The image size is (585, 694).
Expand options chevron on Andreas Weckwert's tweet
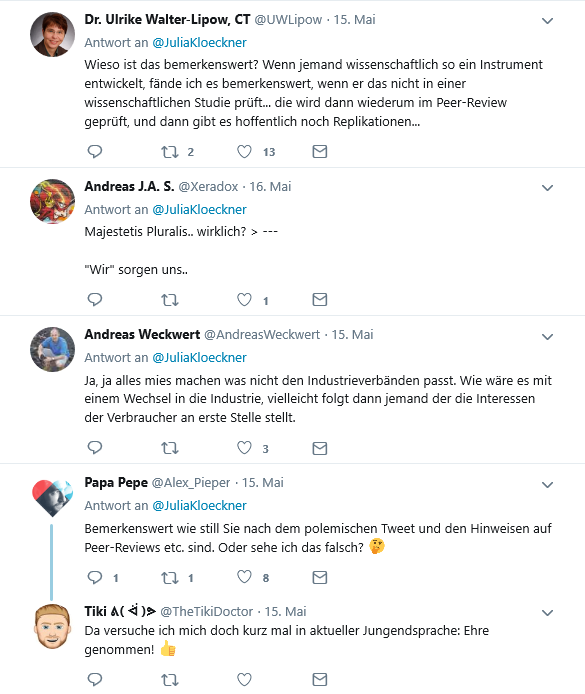547,337
